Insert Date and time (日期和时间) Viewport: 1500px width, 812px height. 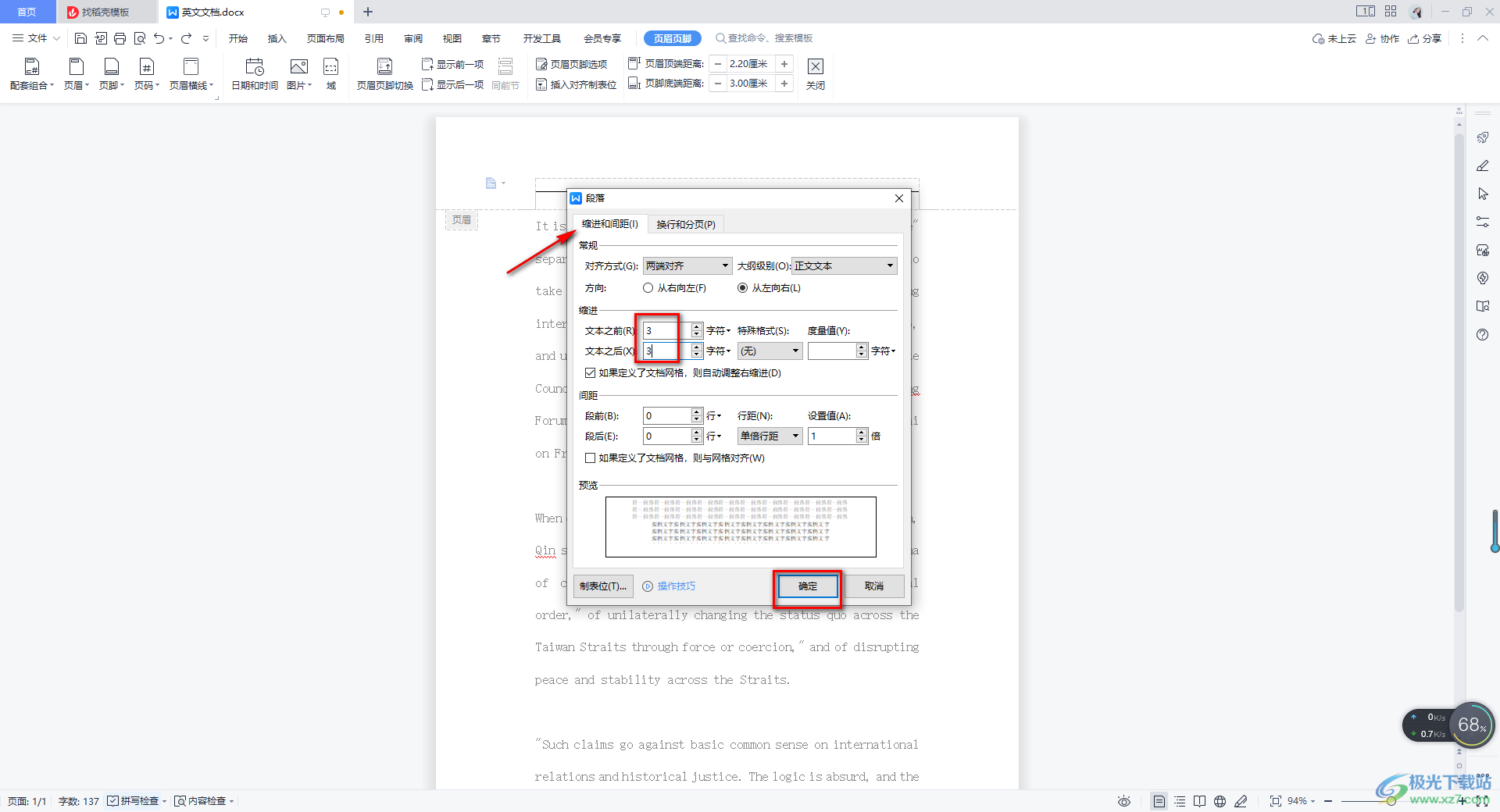tap(255, 74)
